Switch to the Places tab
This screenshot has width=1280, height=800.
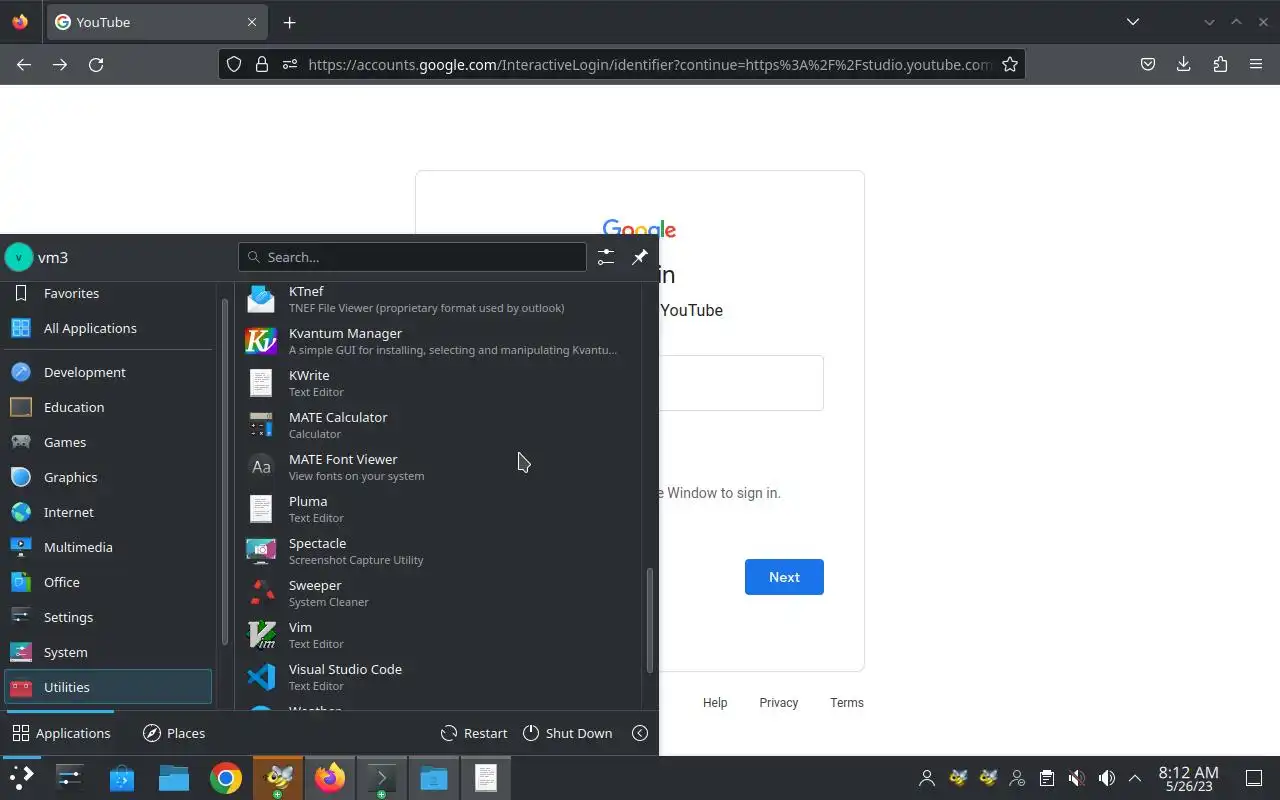click(x=174, y=733)
